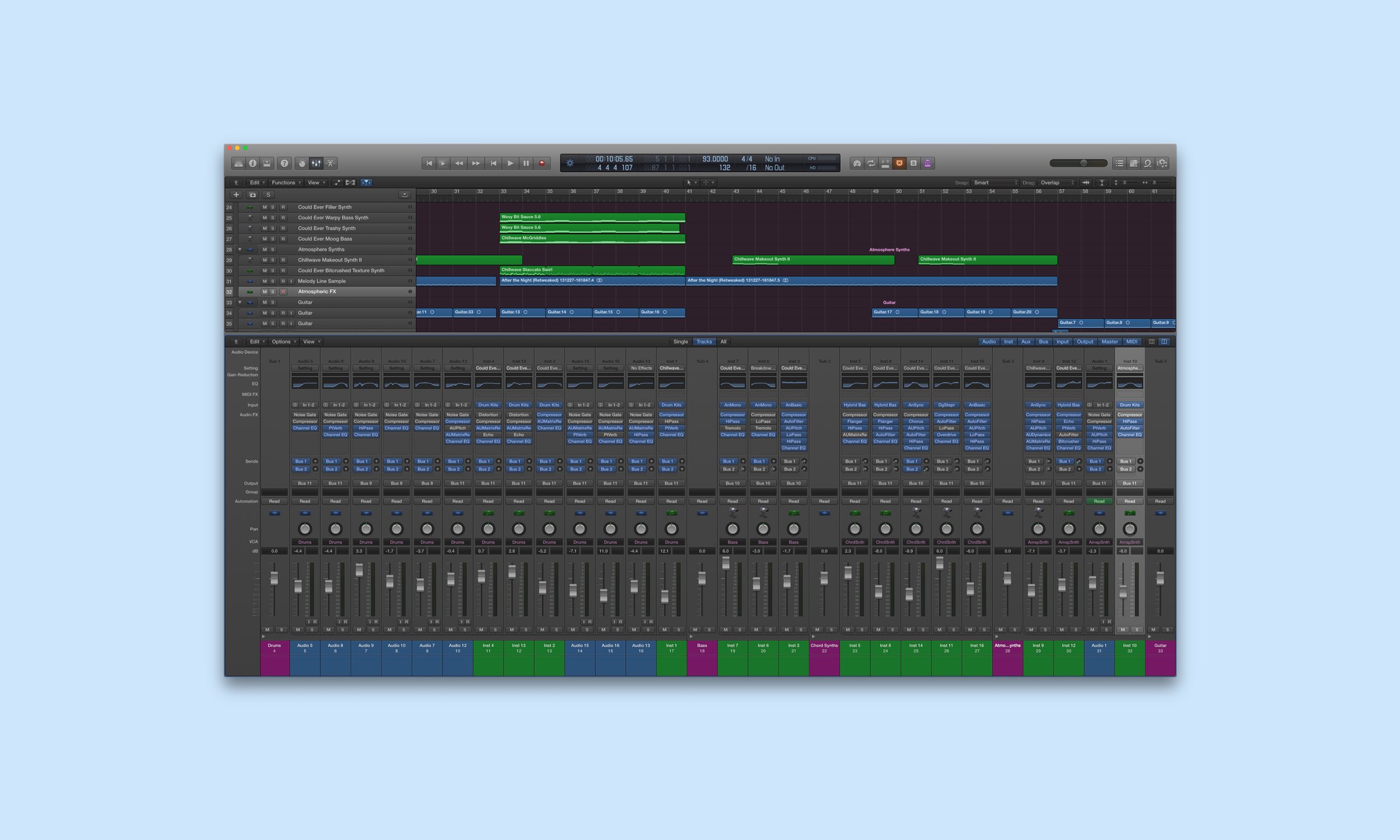Screen dimensions: 1400x840
Task: Add a new track with plus button
Action: click(236, 195)
